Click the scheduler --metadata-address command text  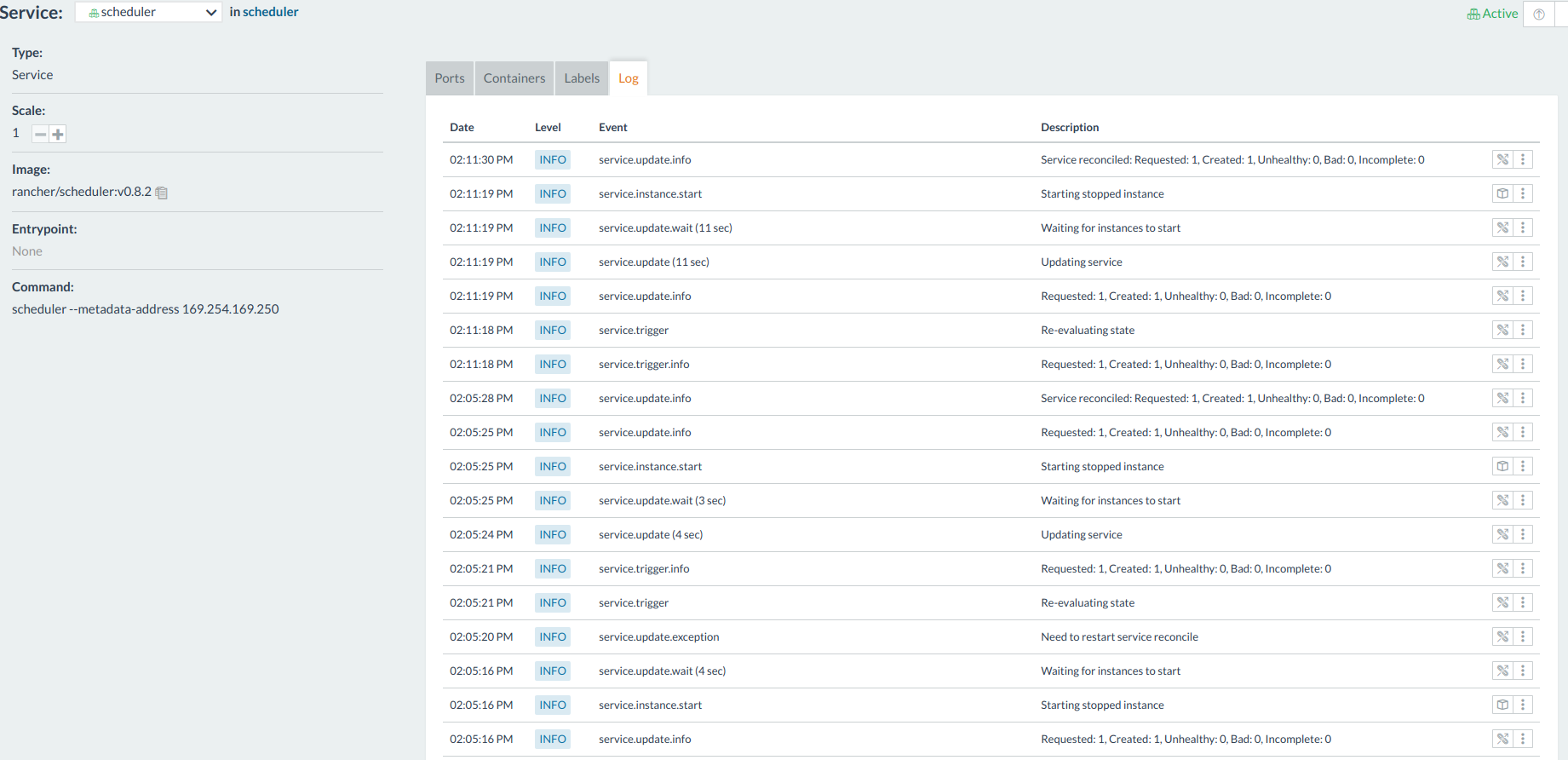146,309
